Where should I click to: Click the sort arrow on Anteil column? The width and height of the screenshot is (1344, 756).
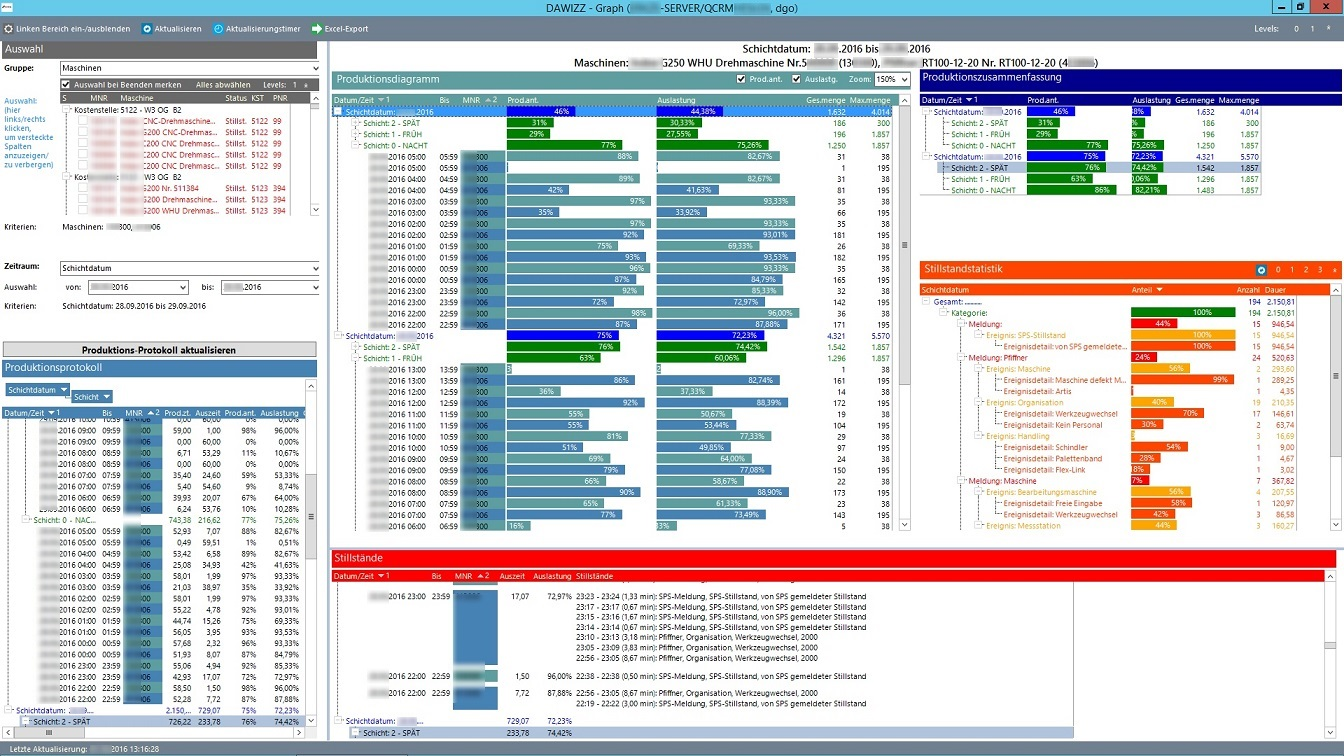[1160, 290]
